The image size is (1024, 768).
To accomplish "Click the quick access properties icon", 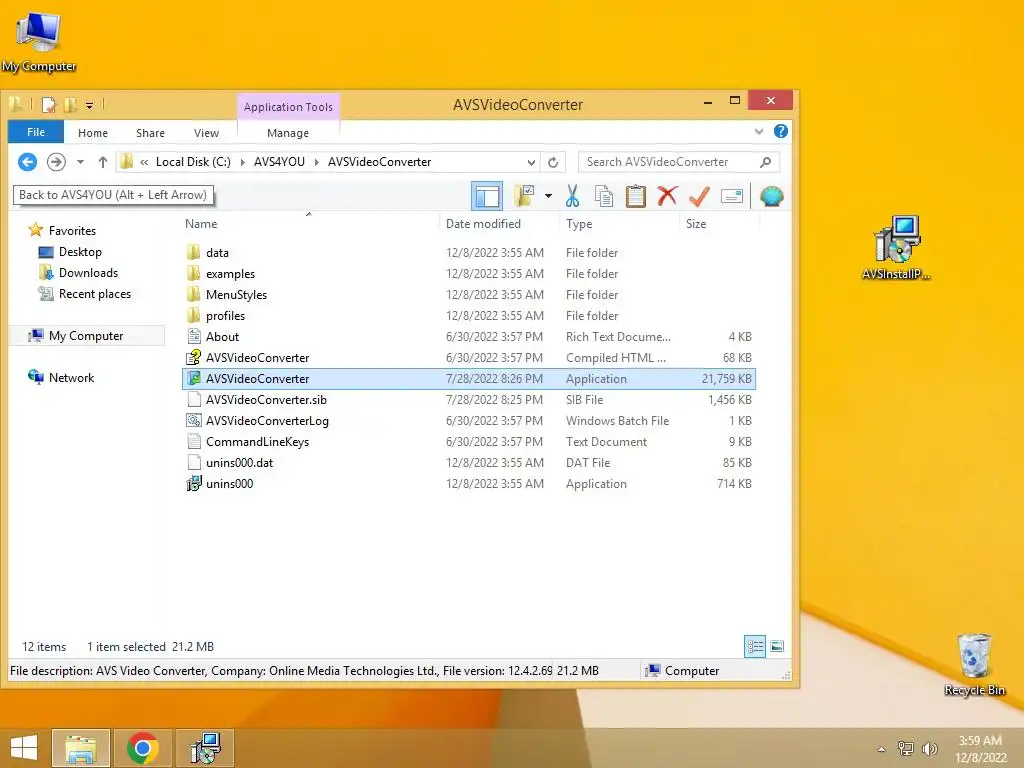I will pos(49,104).
